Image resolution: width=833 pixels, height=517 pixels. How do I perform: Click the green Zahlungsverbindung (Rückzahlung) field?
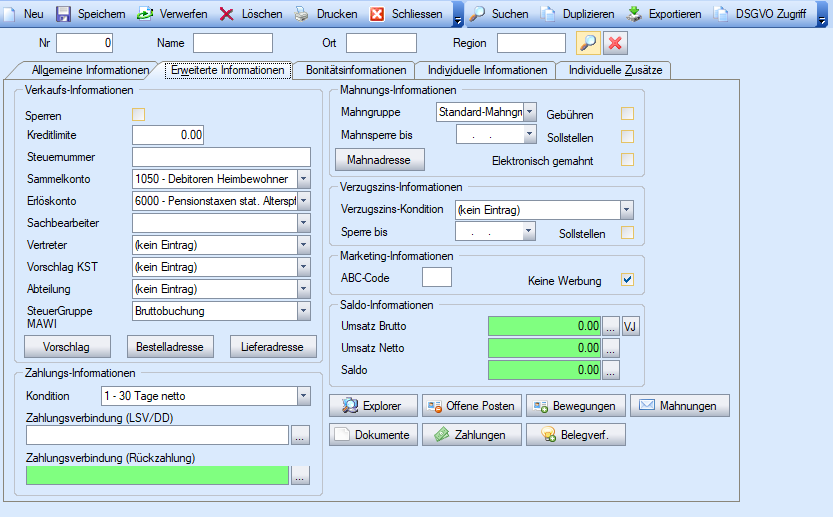point(157,475)
